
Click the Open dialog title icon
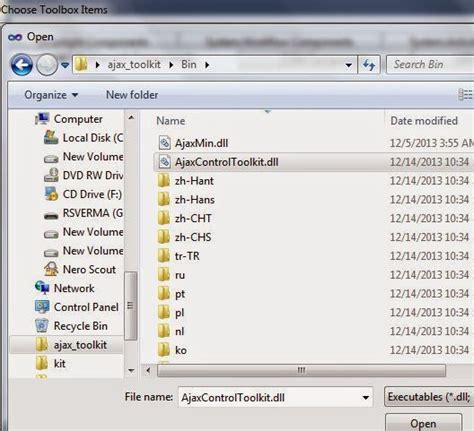click(15, 37)
